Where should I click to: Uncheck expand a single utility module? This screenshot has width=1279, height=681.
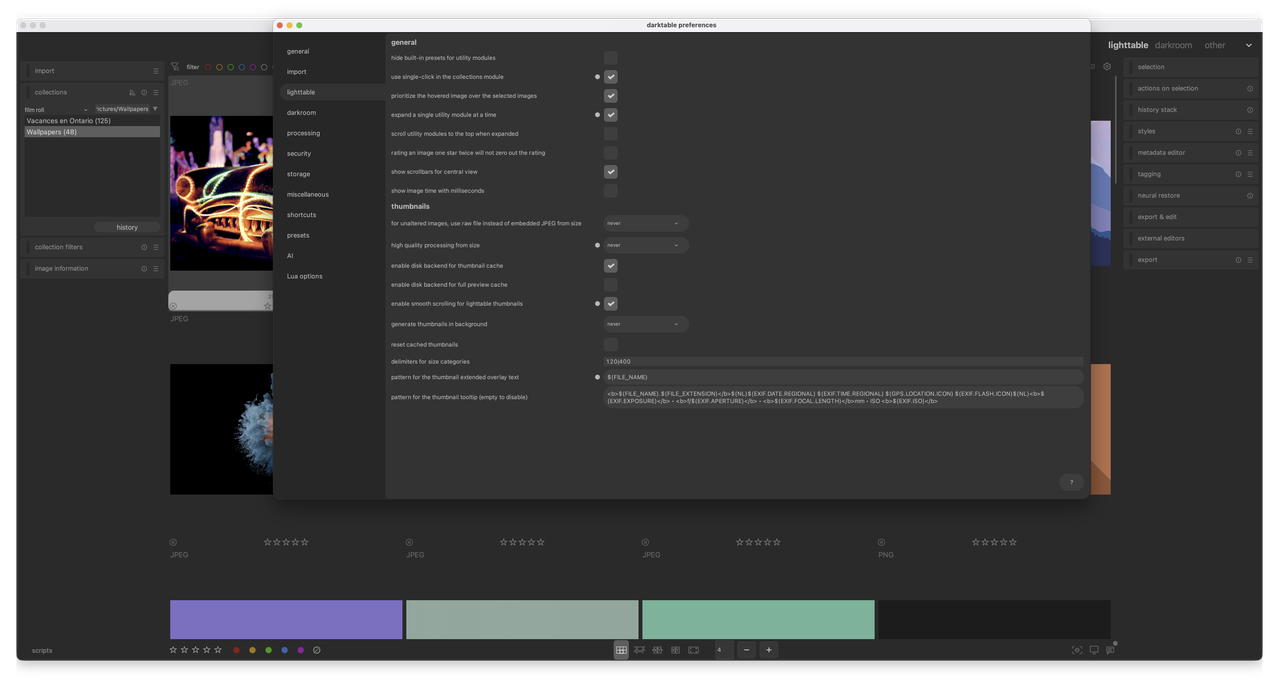pos(611,115)
